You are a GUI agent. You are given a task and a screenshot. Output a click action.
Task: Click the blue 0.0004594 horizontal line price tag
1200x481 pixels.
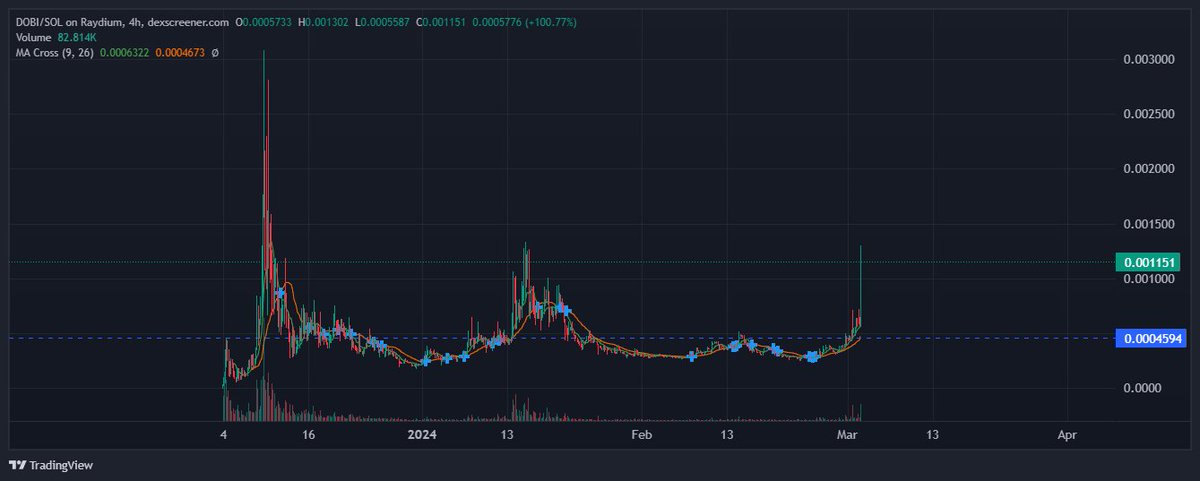point(1150,338)
